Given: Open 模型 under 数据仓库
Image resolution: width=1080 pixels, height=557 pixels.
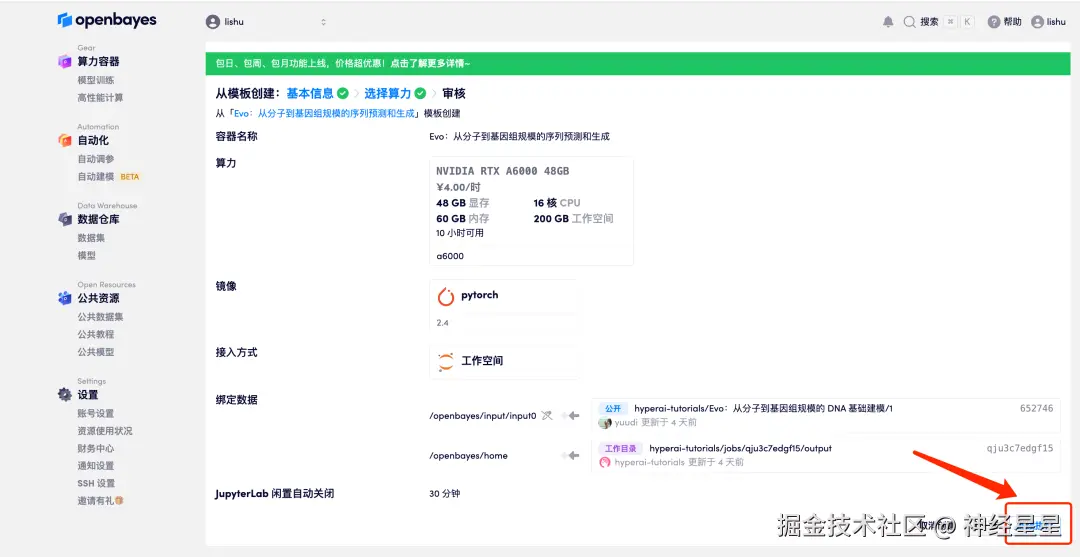Looking at the screenshot, I should tap(86, 255).
